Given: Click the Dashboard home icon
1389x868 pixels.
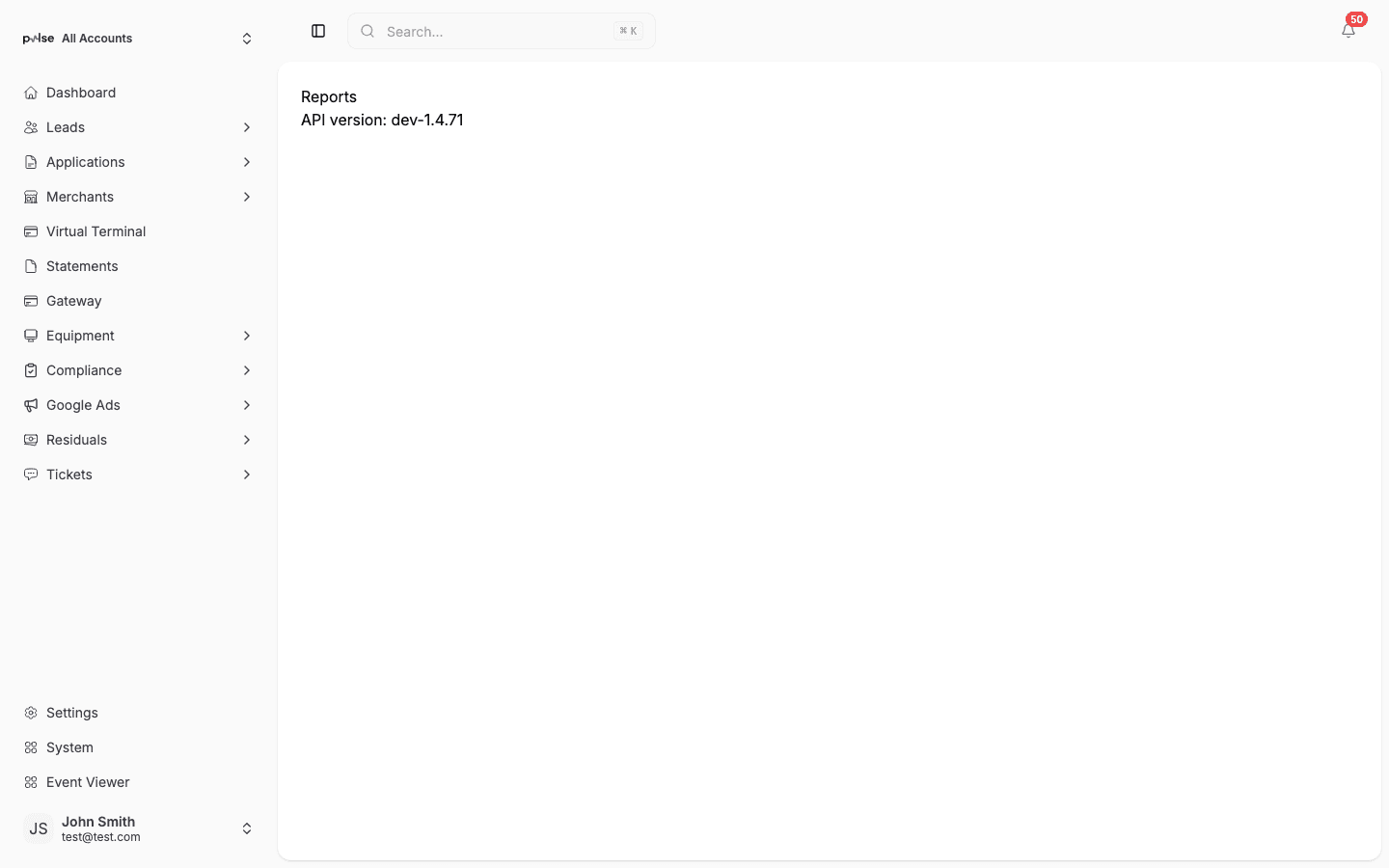Looking at the screenshot, I should (31, 93).
